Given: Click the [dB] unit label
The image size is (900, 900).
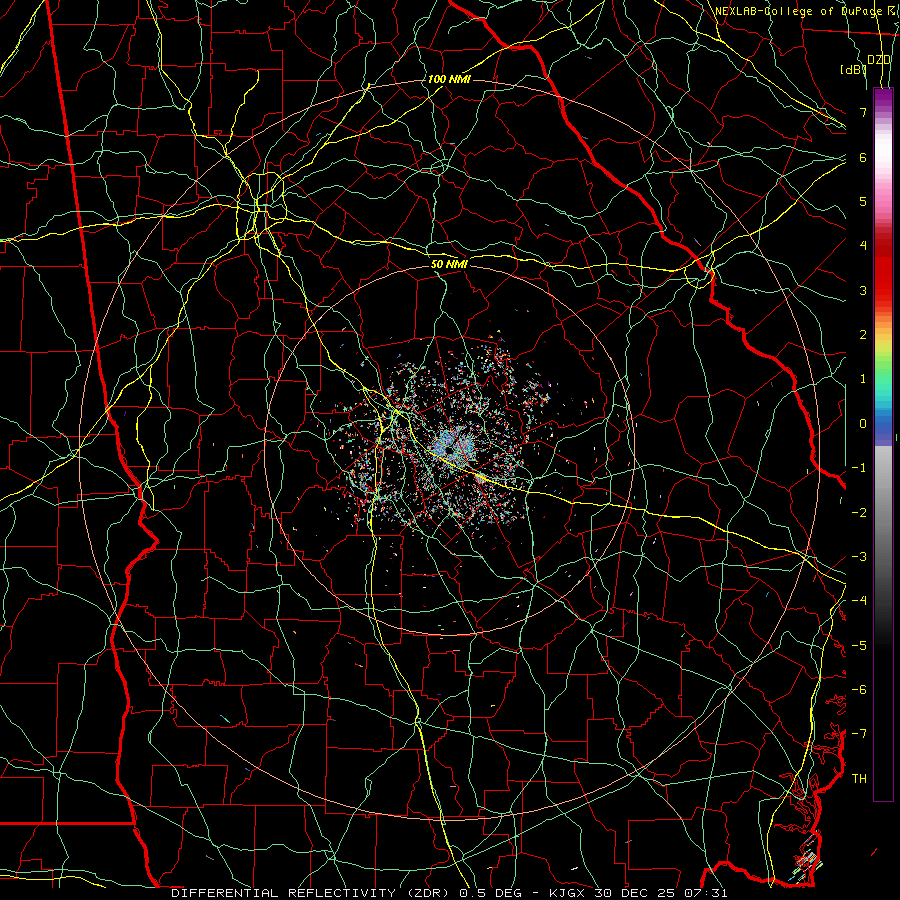Looking at the screenshot, I should click(853, 70).
